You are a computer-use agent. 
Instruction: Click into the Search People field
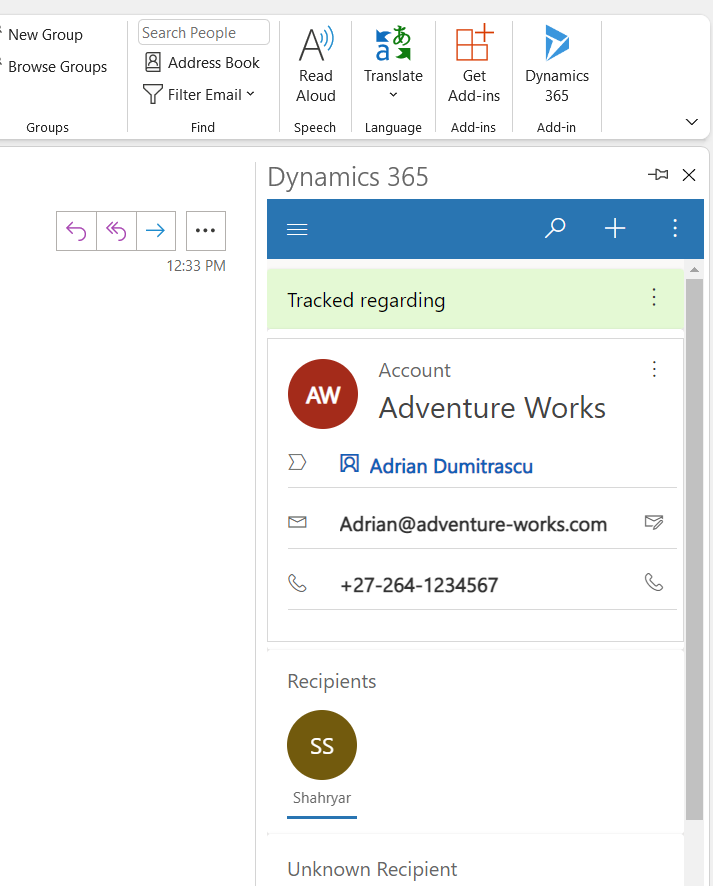click(x=204, y=33)
